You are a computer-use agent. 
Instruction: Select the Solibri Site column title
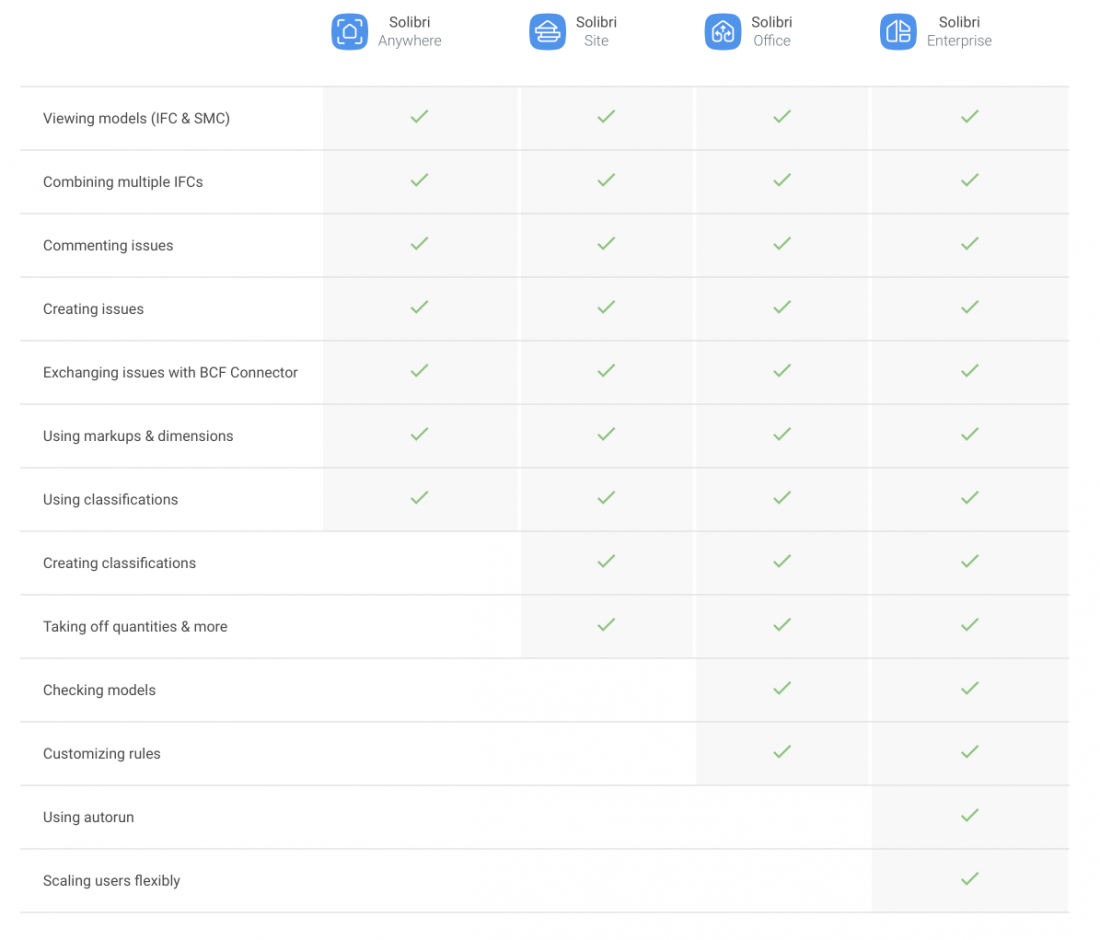click(x=596, y=32)
